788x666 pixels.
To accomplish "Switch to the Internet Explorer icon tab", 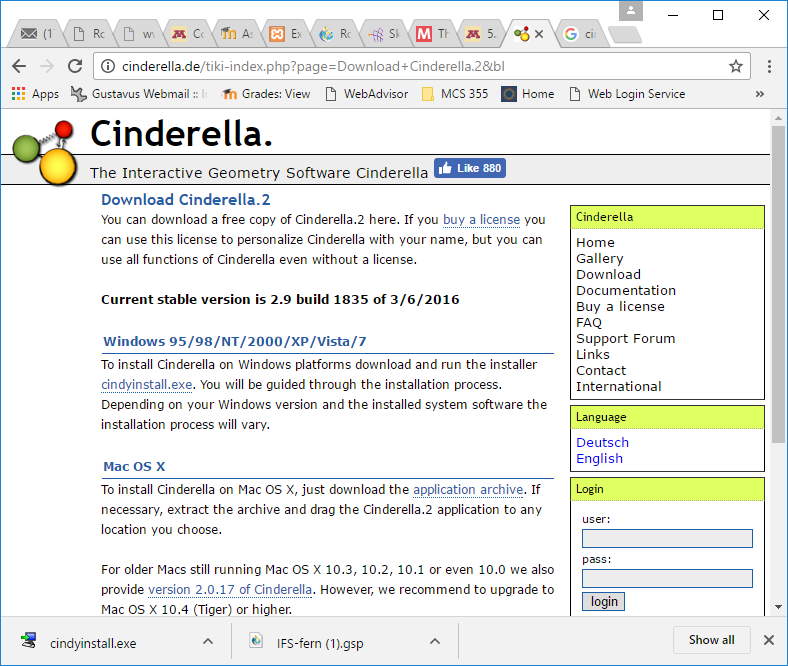I will click(335, 34).
